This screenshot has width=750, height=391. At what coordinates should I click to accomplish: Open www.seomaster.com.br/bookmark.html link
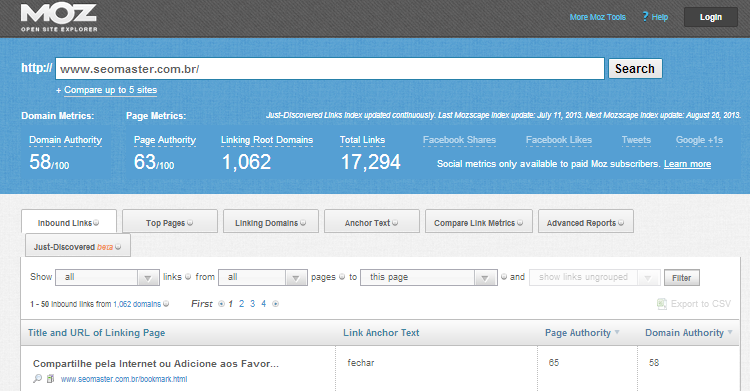(x=124, y=379)
